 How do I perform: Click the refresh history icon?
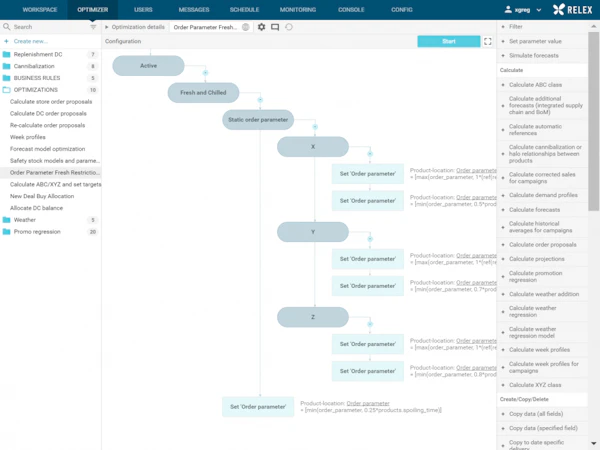(289, 27)
